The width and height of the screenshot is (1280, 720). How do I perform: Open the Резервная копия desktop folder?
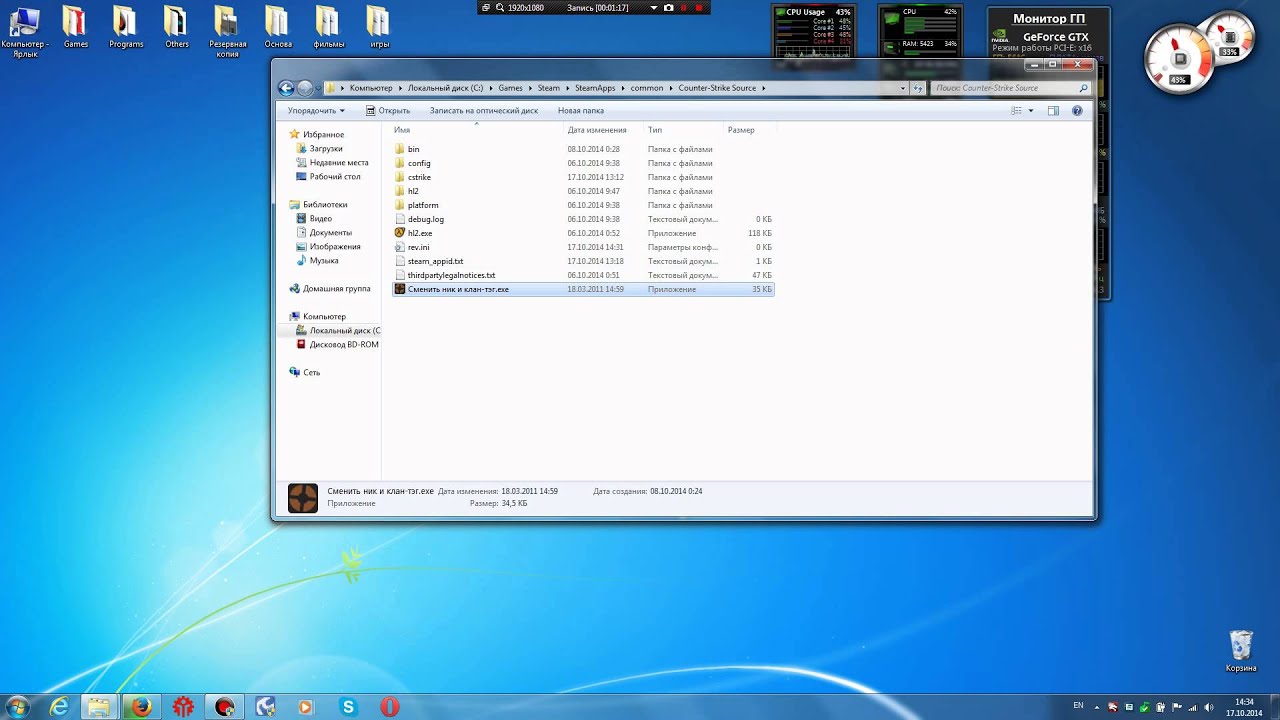[227, 32]
